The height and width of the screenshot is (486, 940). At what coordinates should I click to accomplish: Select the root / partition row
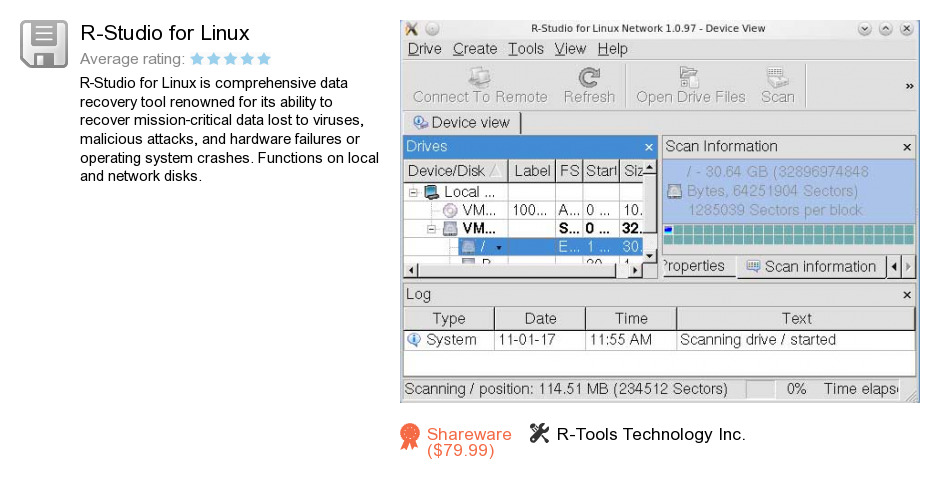pos(523,246)
